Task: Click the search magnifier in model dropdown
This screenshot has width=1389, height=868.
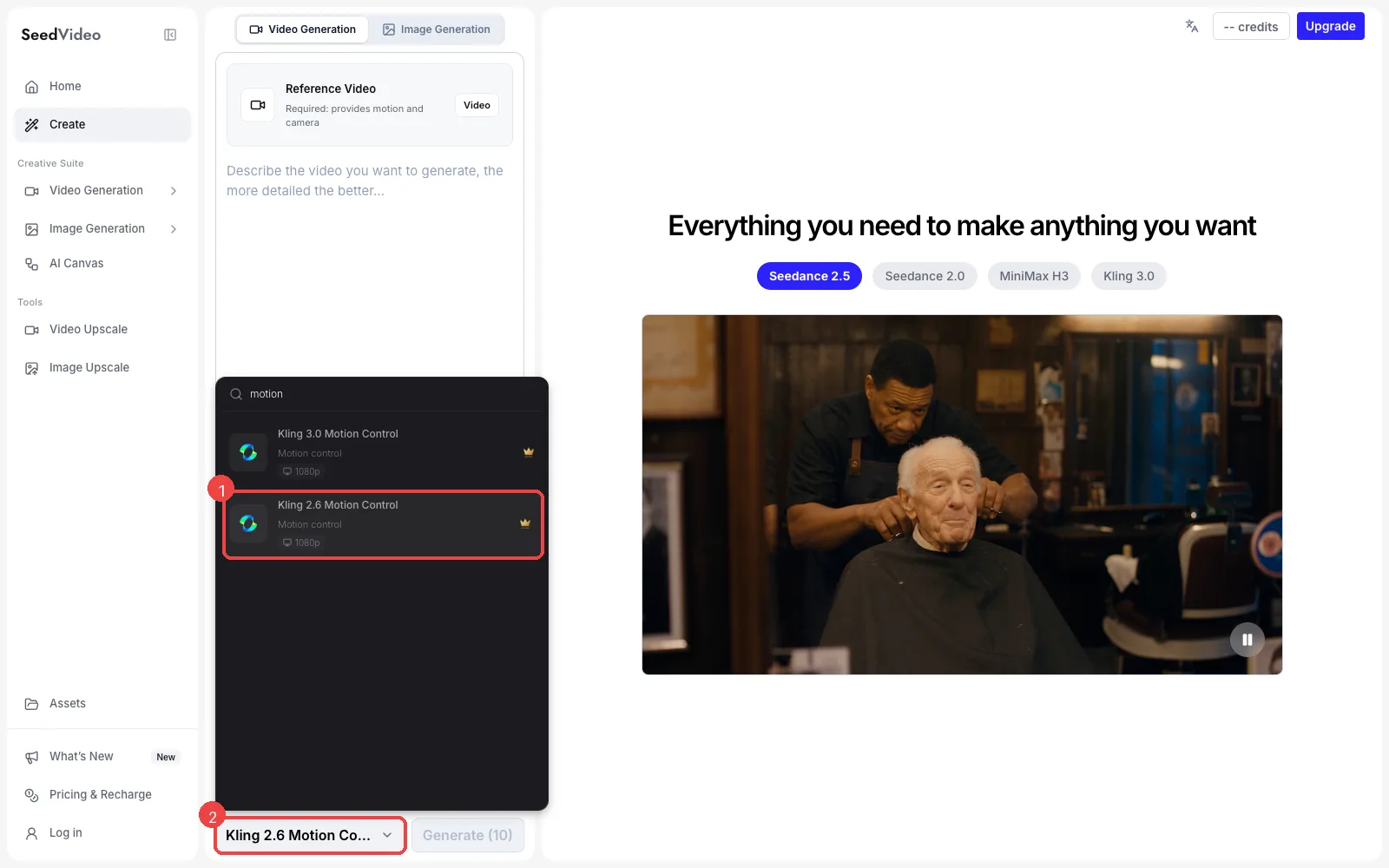Action: 236,394
